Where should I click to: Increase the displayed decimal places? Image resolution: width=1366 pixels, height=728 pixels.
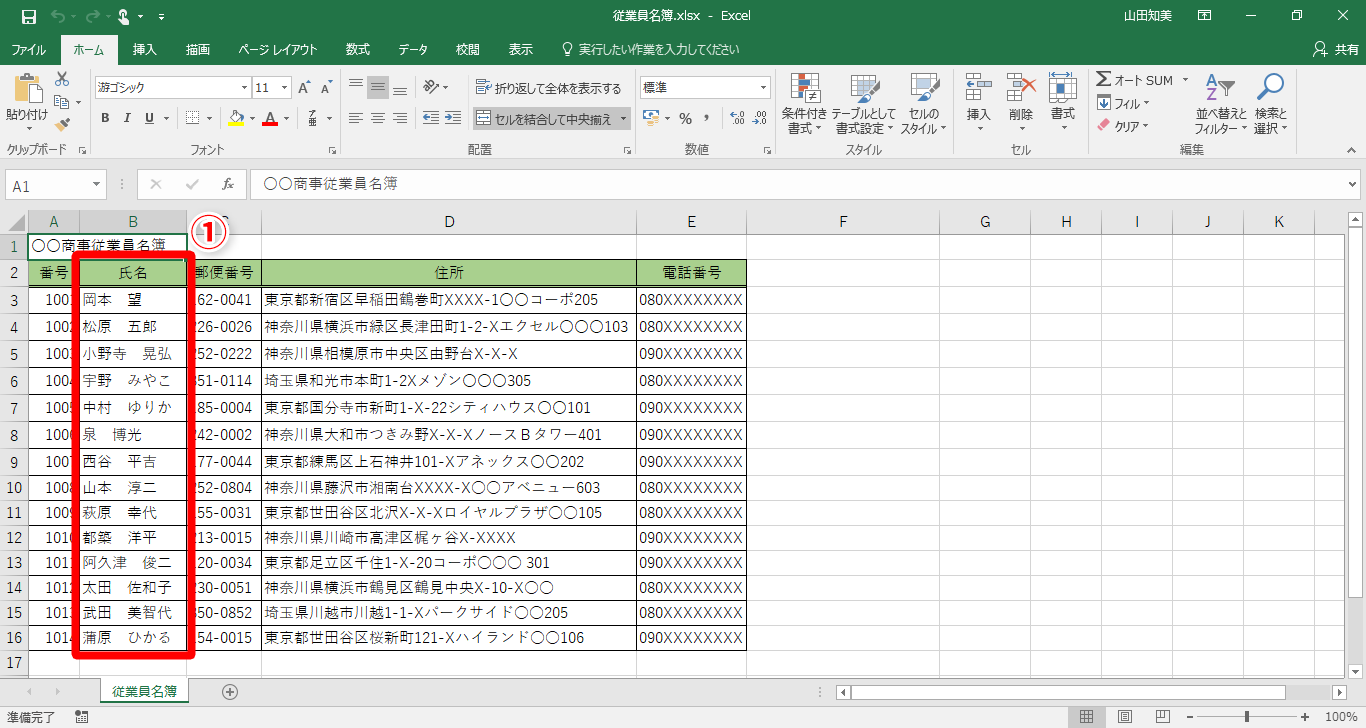click(738, 118)
